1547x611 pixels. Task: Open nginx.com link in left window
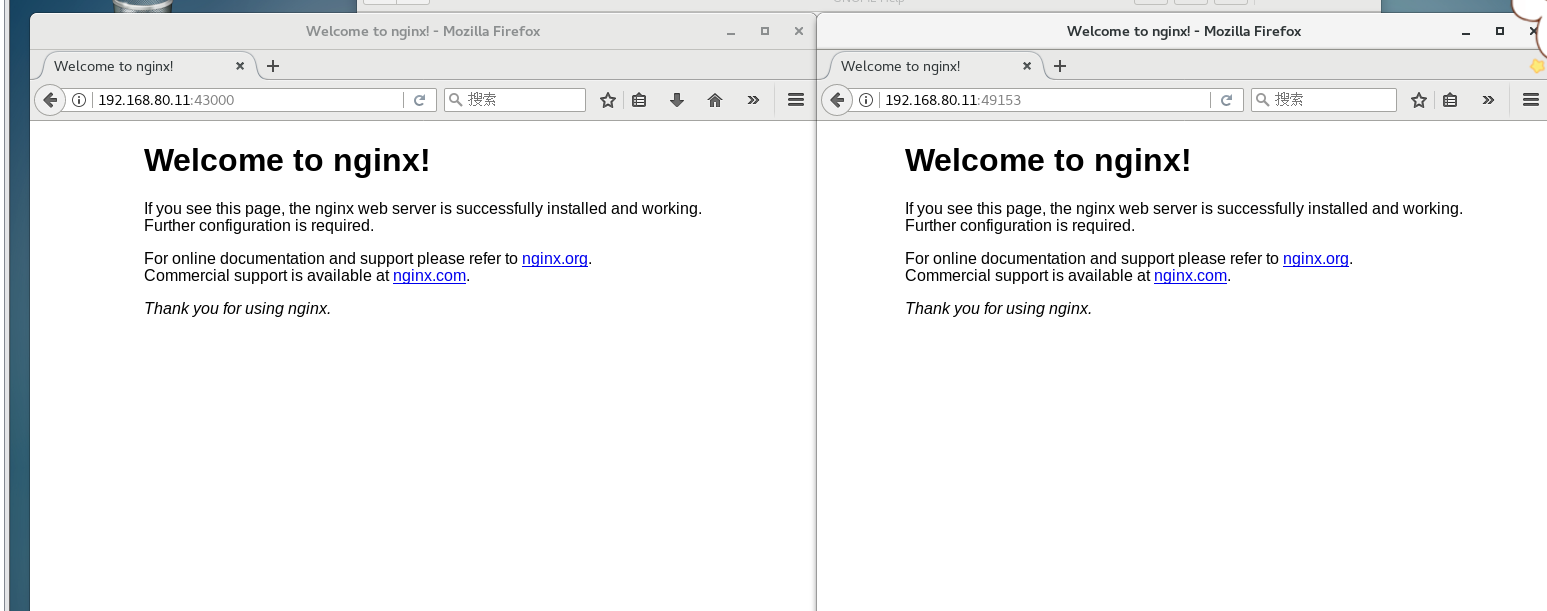[x=429, y=275]
